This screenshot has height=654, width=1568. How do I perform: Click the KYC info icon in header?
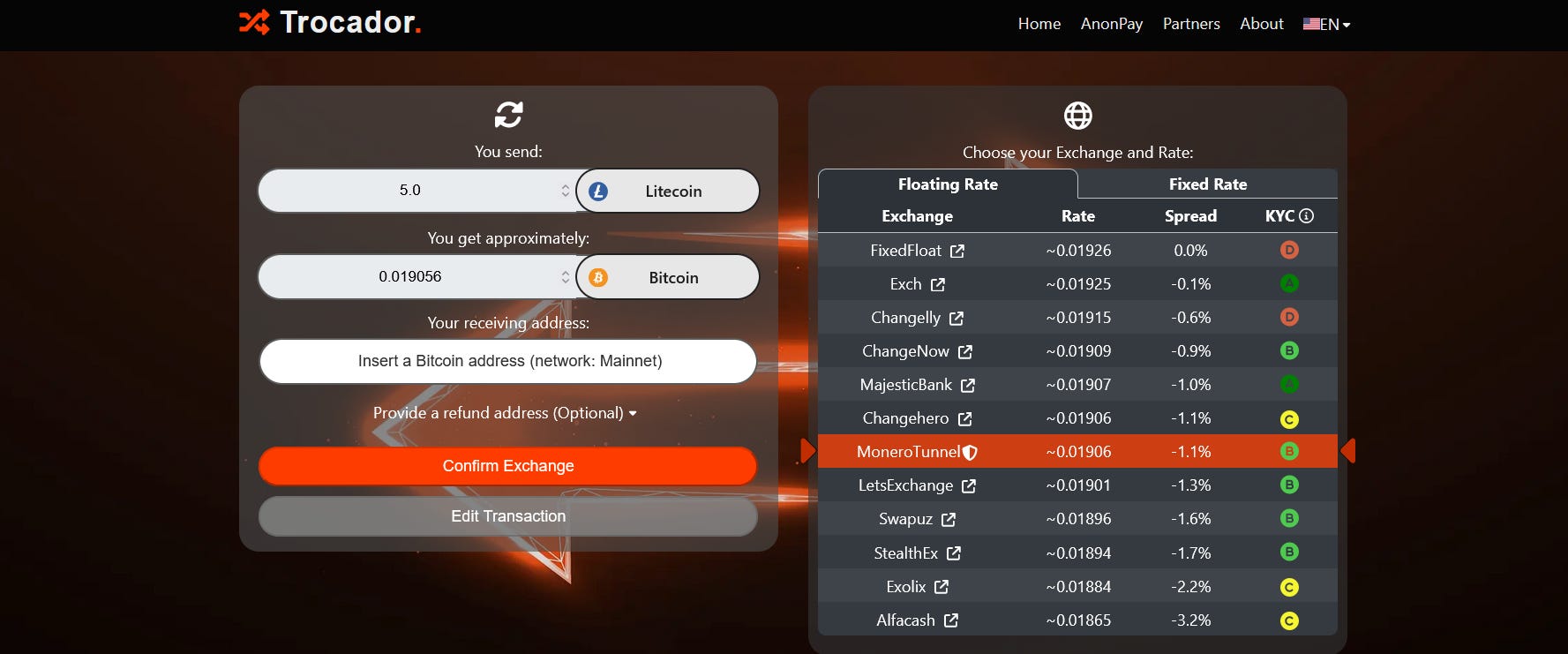pos(1307,215)
